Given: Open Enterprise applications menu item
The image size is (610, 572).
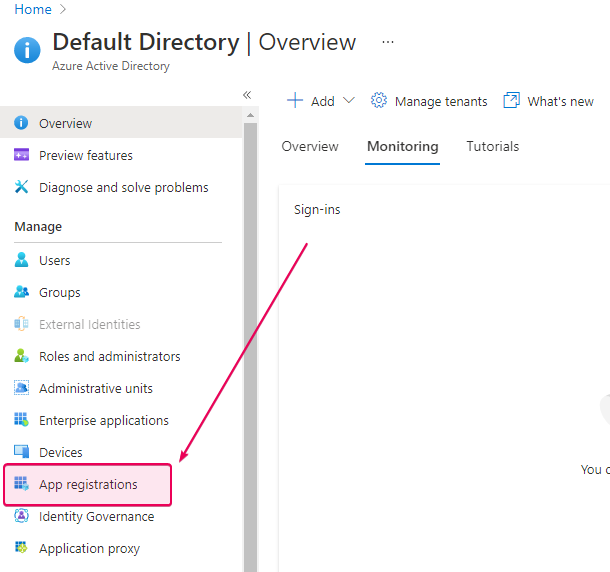Looking at the screenshot, I should click(104, 421).
